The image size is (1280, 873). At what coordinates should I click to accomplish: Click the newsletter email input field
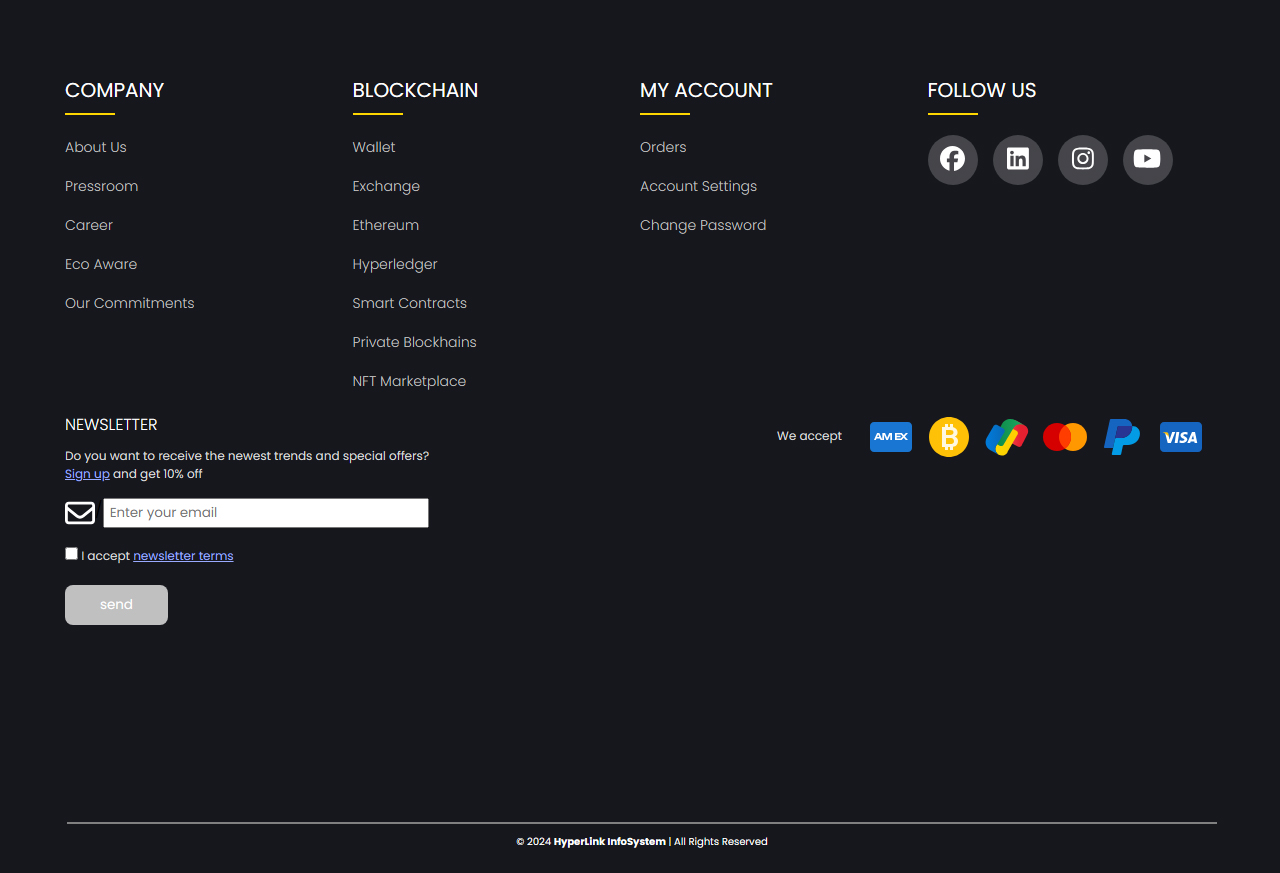[x=266, y=513]
